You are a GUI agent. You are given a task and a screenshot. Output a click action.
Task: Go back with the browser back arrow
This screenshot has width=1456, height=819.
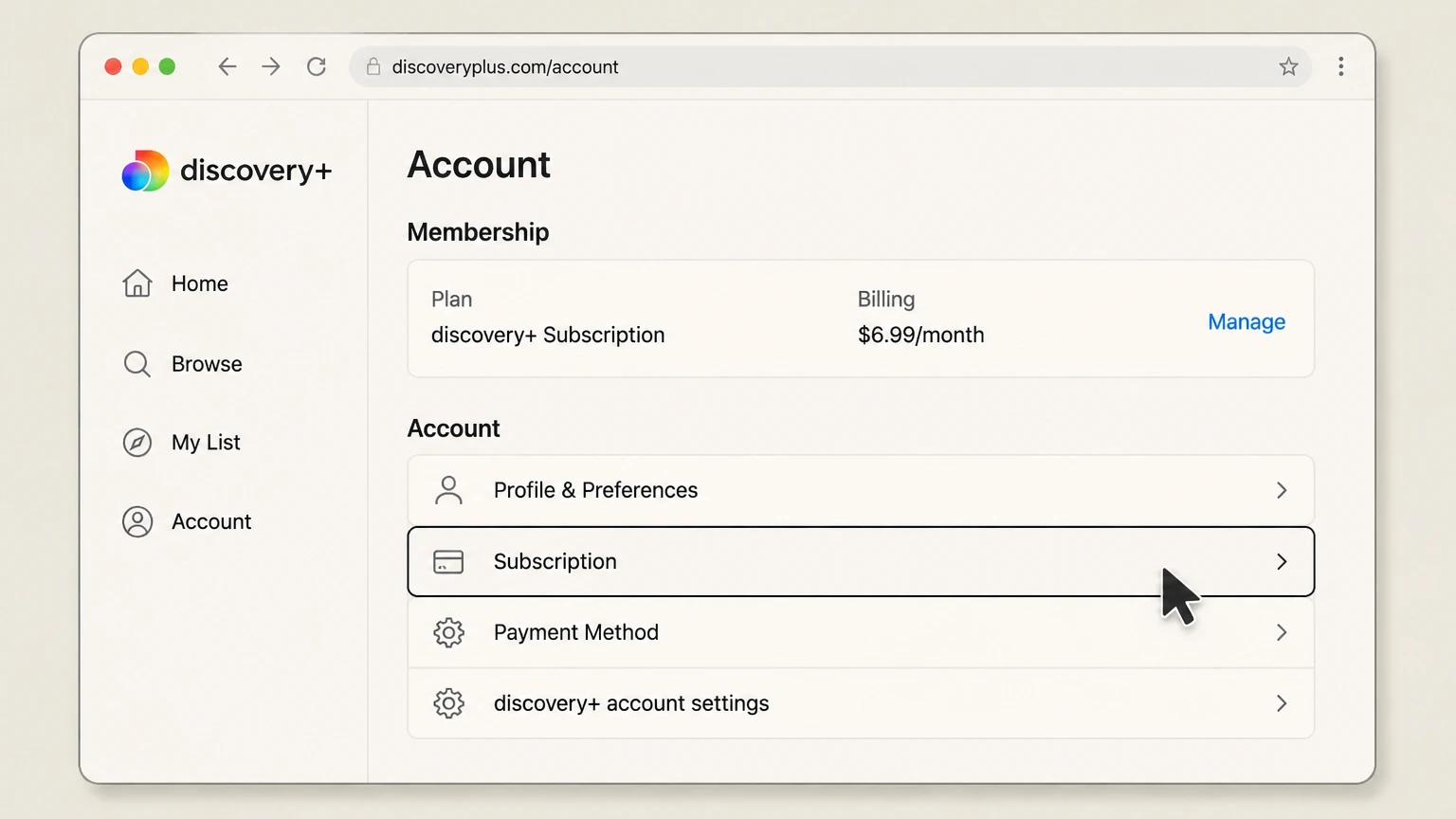(x=227, y=66)
